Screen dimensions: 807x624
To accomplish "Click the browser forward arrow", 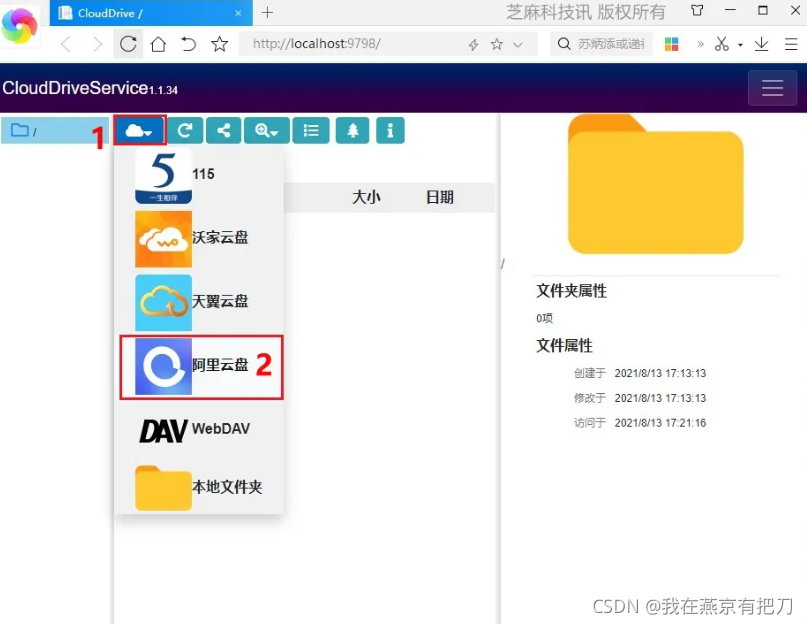I will (x=97, y=44).
